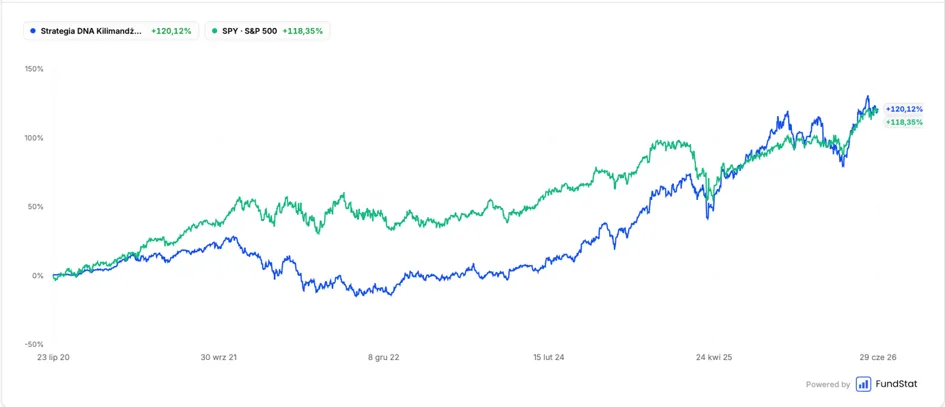This screenshot has height=407, width=945.
Task: Toggle the Strategia DNA Kilimandż... series chip
Action: pos(111,31)
